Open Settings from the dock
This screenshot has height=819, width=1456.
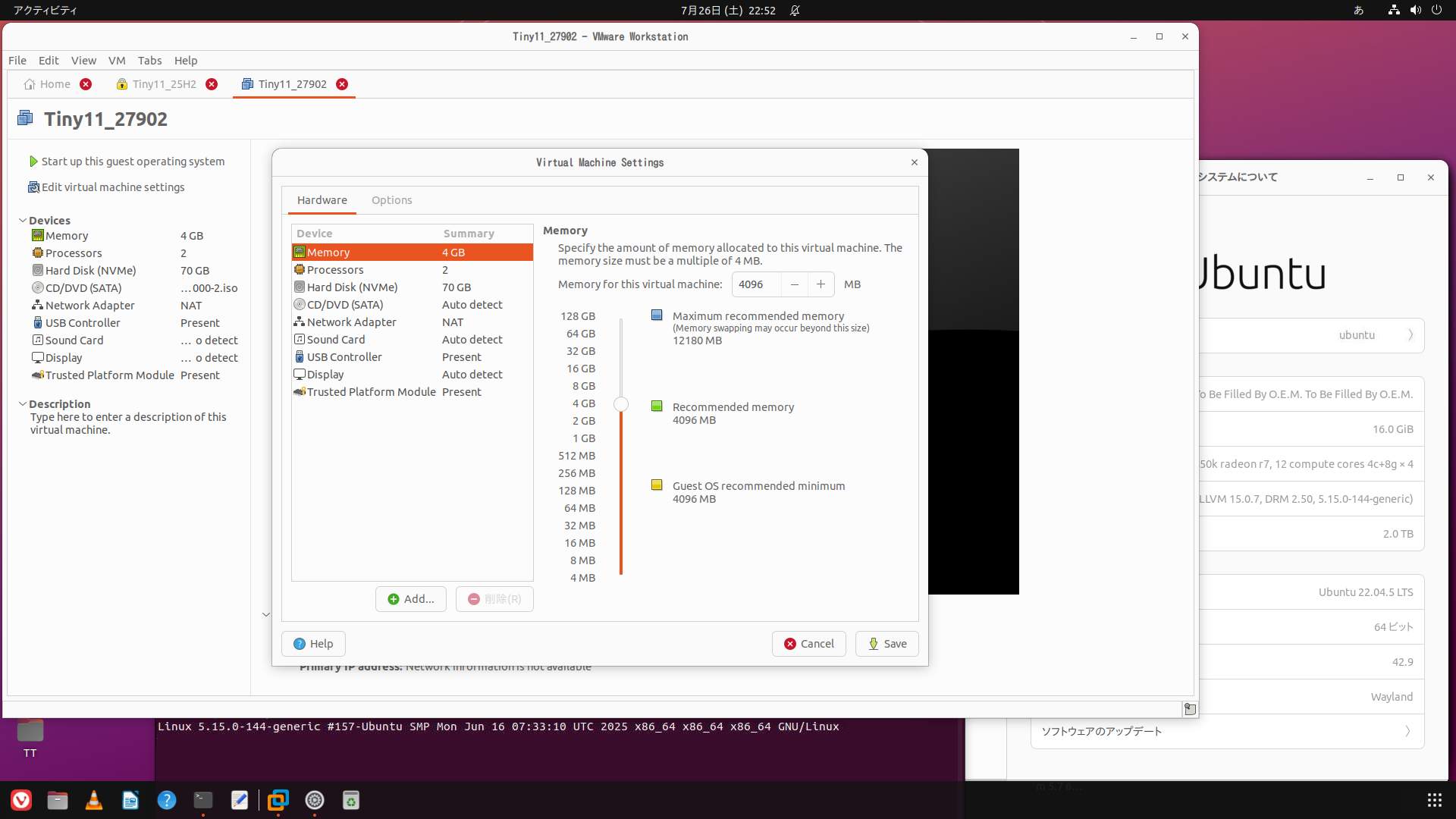coord(315,800)
